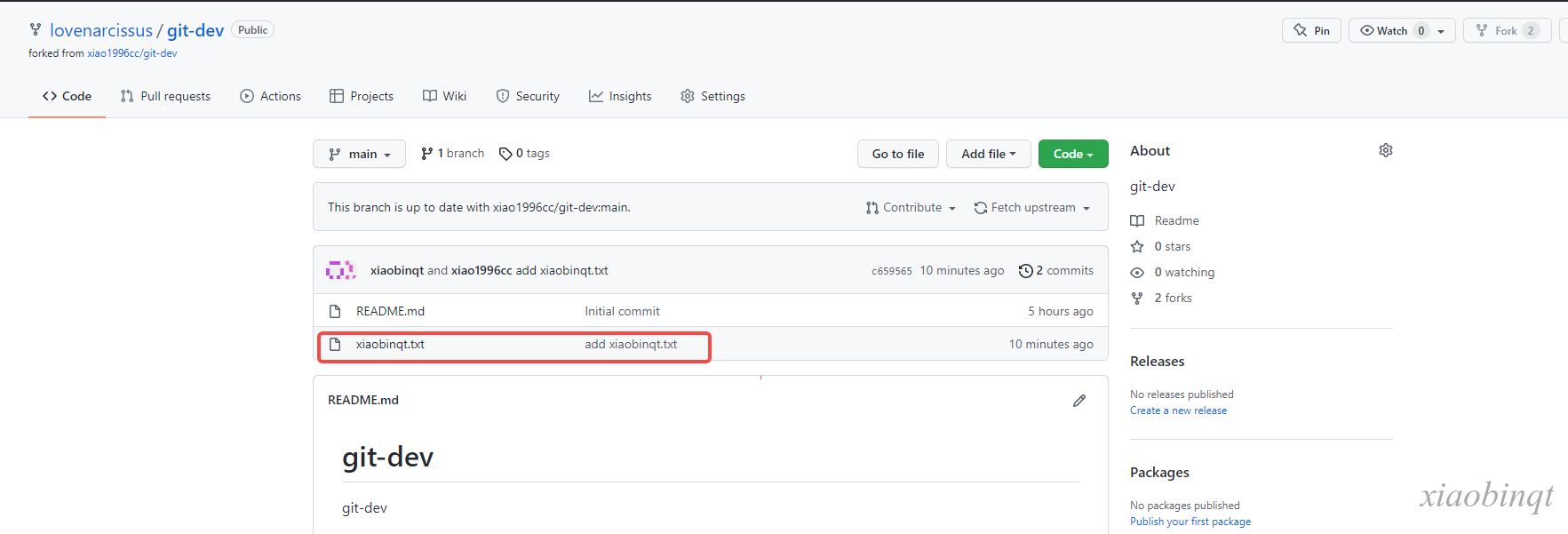1568x534 pixels.
Task: Open the git-dev repository title link
Action: pyautogui.click(x=195, y=30)
